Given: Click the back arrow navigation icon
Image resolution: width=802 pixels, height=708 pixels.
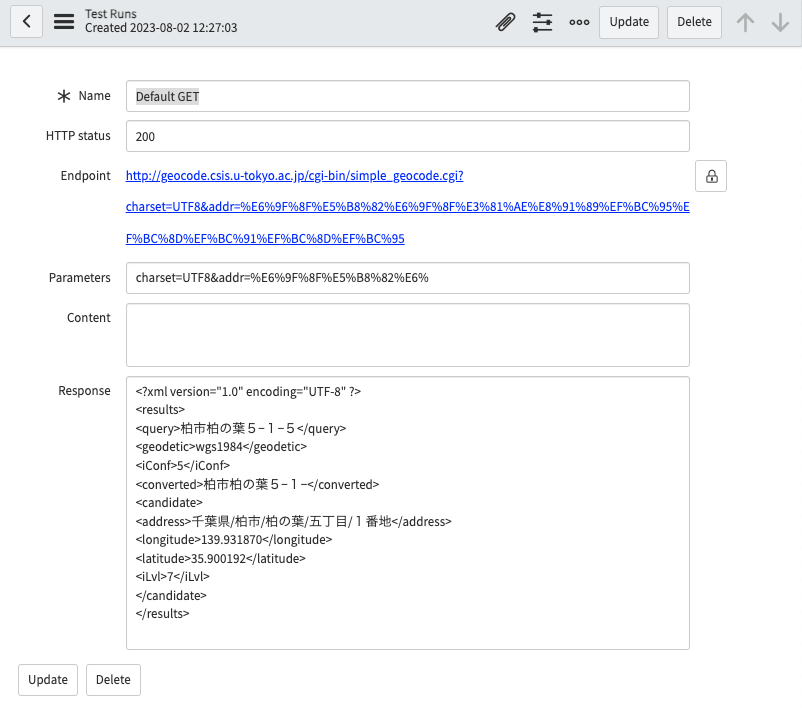Looking at the screenshot, I should tap(26, 21).
